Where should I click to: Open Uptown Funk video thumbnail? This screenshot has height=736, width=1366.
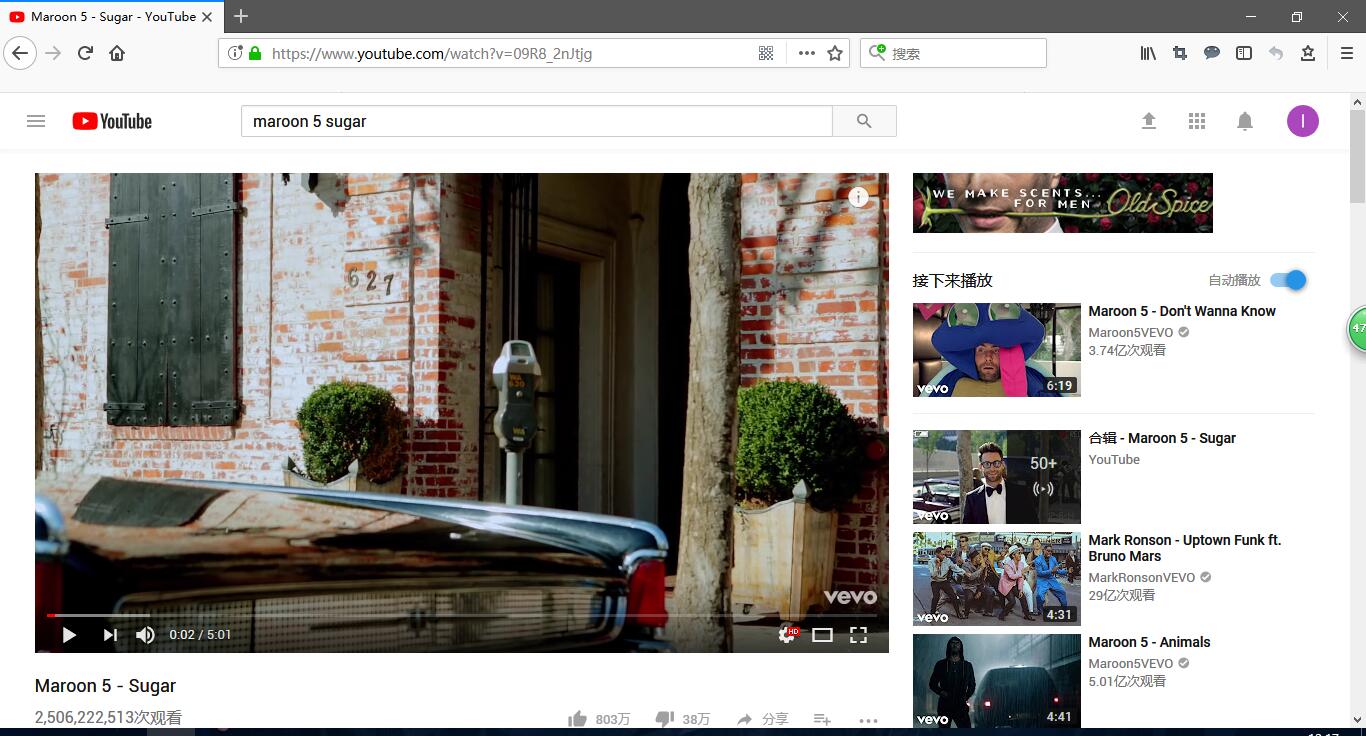point(997,579)
